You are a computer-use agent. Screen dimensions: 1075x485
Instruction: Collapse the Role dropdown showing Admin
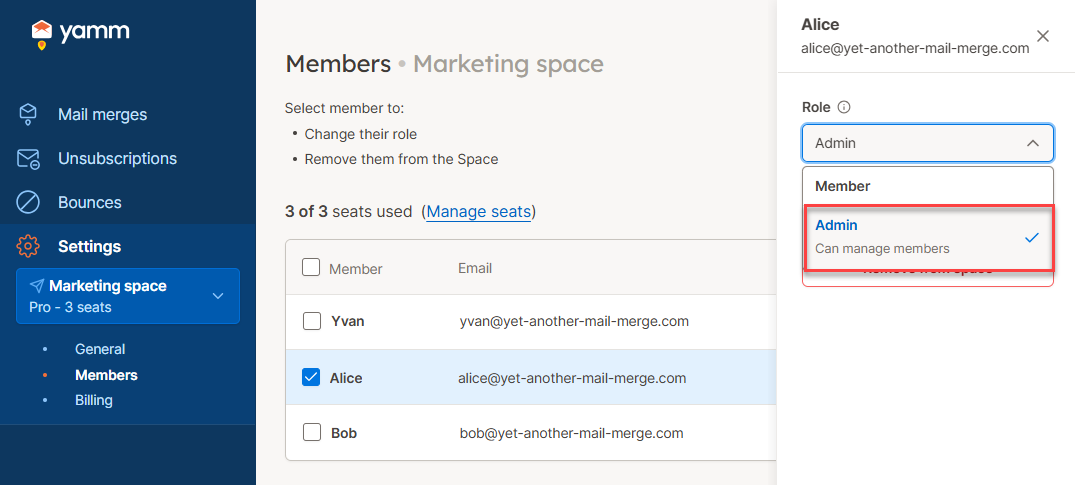point(1033,143)
